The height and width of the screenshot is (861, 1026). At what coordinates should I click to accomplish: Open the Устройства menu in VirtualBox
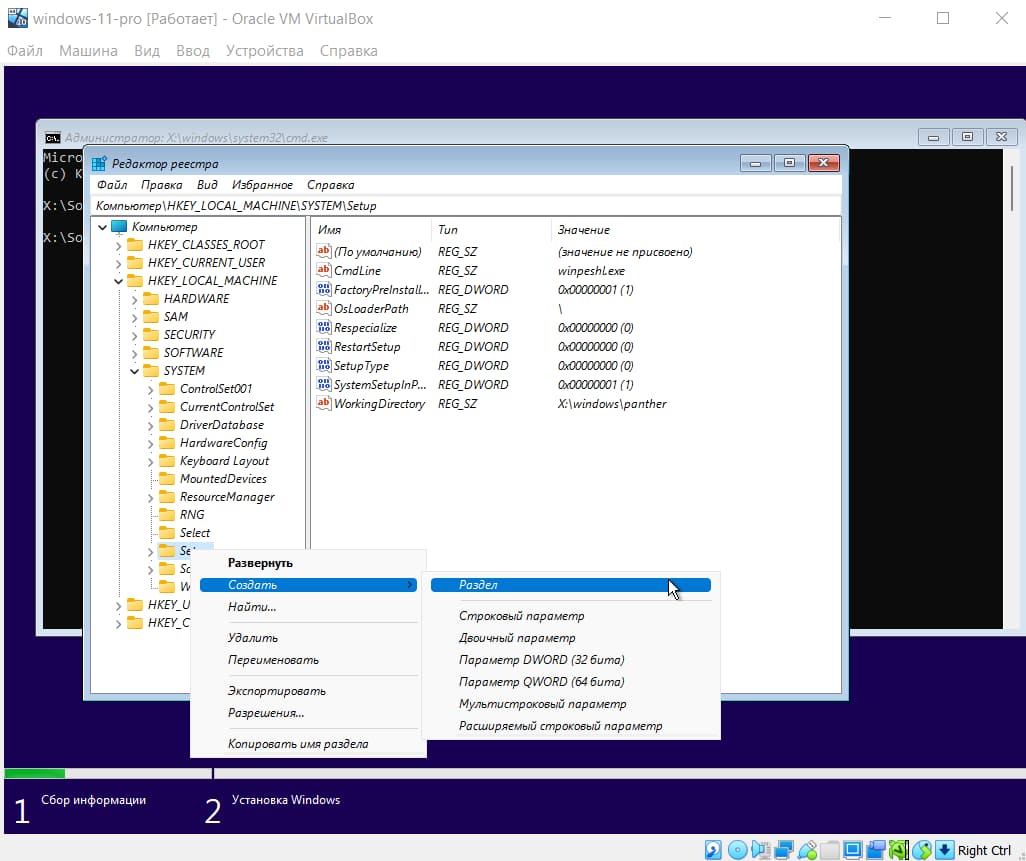pyautogui.click(x=264, y=50)
